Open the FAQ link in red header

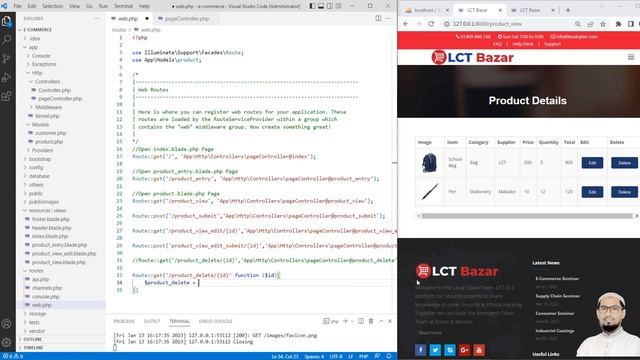point(497,44)
